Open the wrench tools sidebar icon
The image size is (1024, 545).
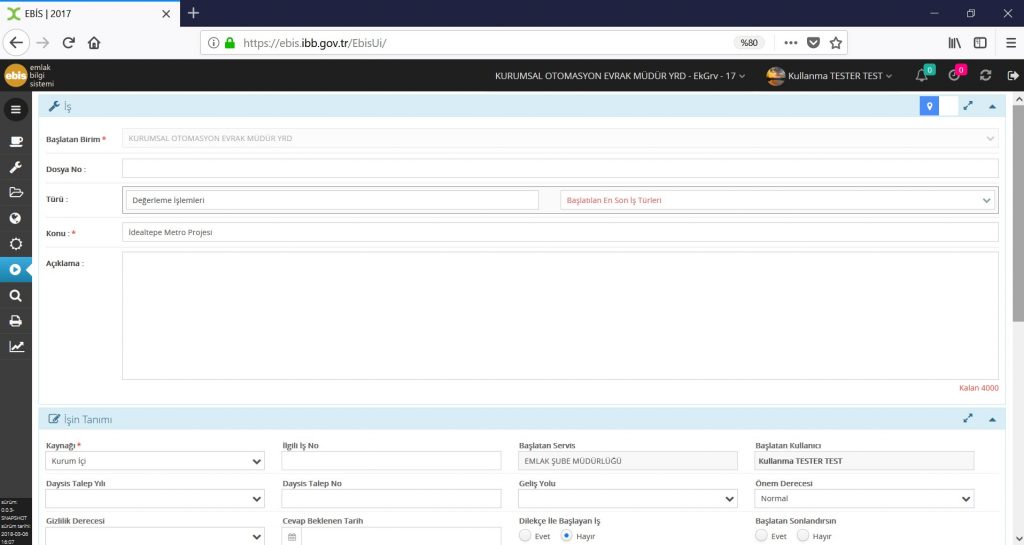[16, 167]
